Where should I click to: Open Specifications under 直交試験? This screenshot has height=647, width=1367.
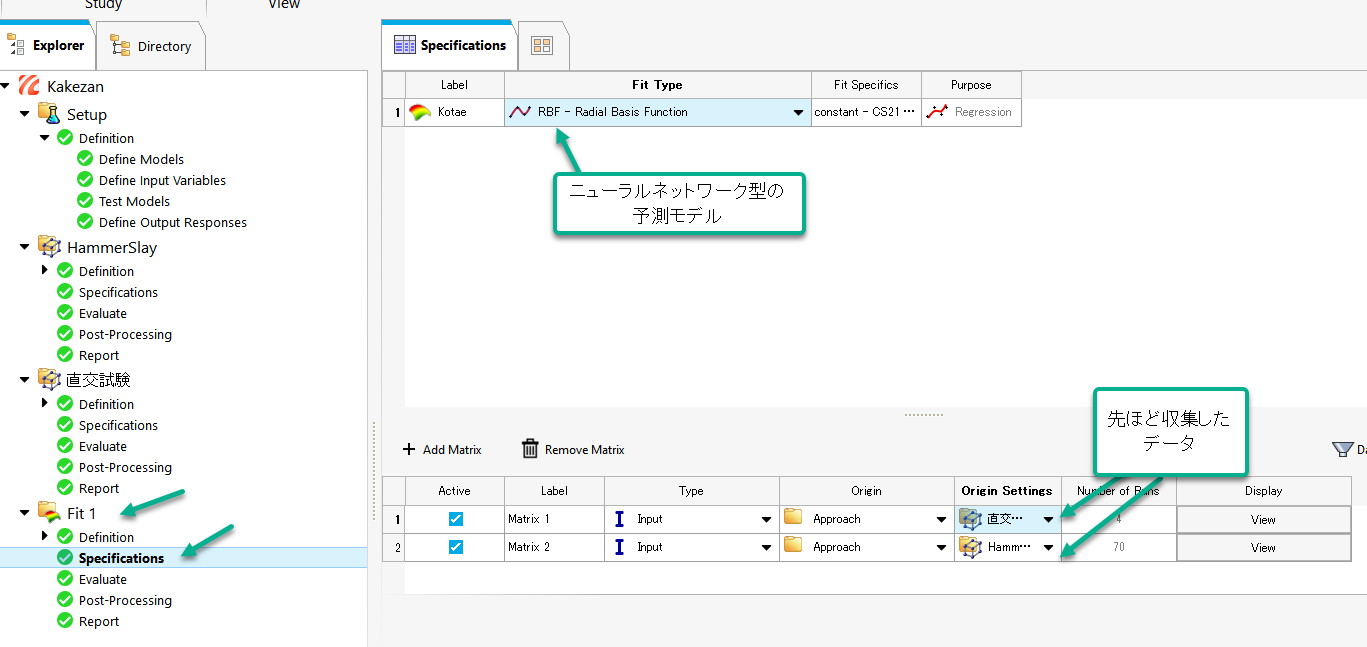[118, 425]
